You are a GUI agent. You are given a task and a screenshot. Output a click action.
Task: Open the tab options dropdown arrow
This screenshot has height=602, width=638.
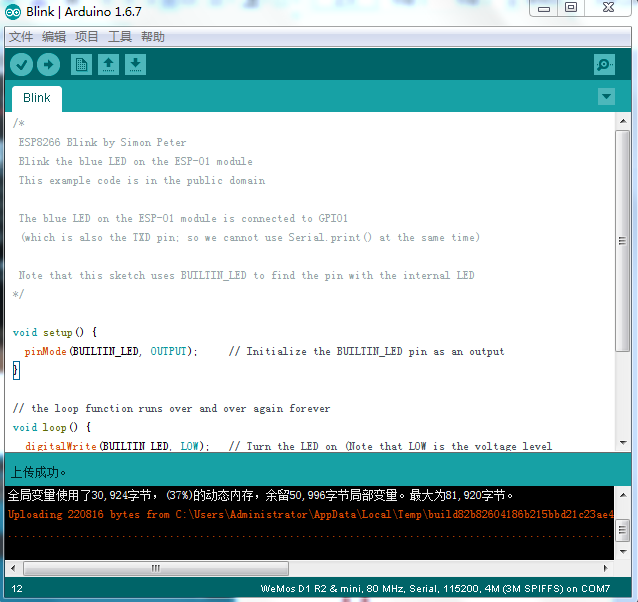click(x=606, y=97)
